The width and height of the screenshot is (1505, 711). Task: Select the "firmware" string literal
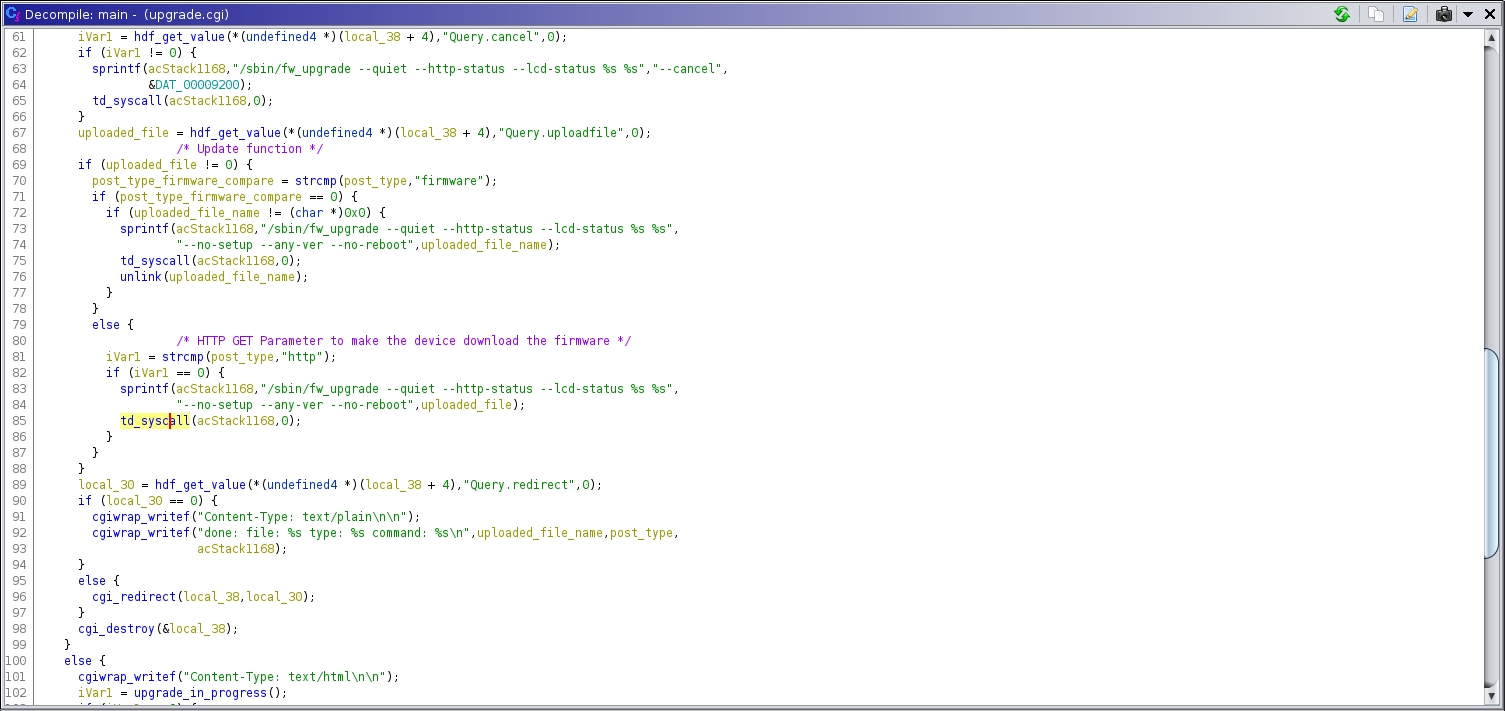450,181
